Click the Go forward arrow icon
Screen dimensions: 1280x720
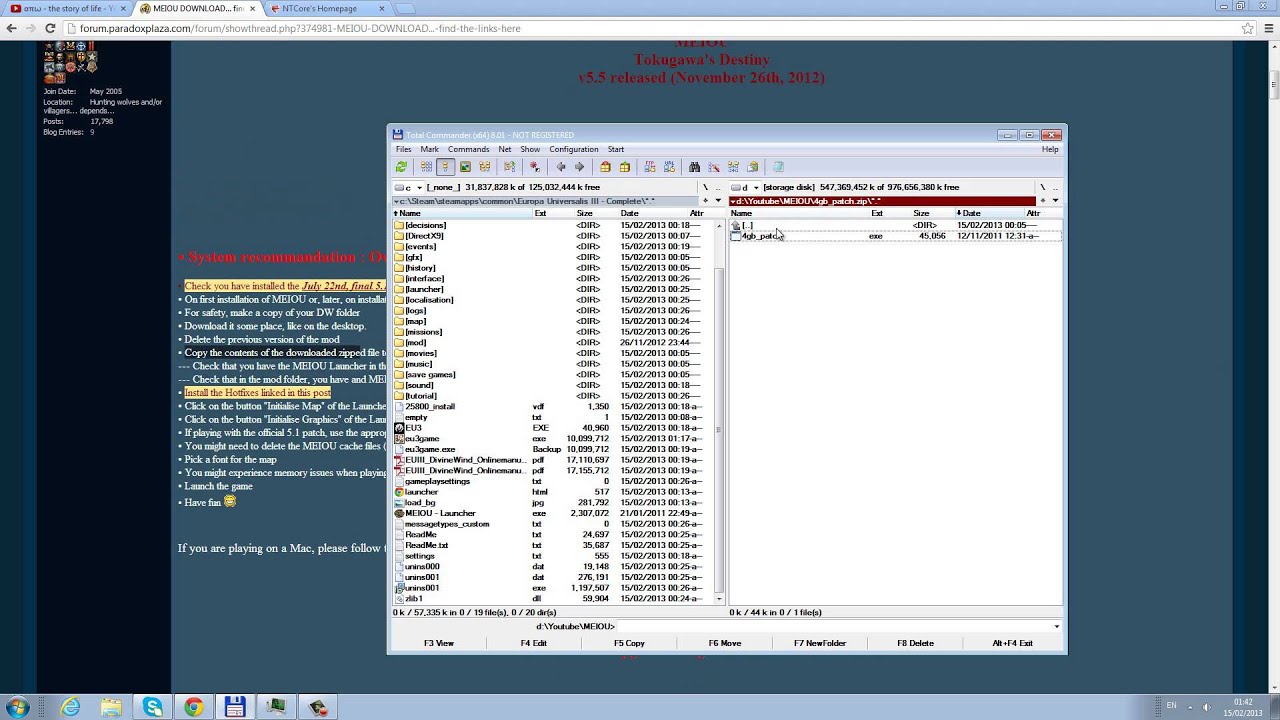(579, 167)
